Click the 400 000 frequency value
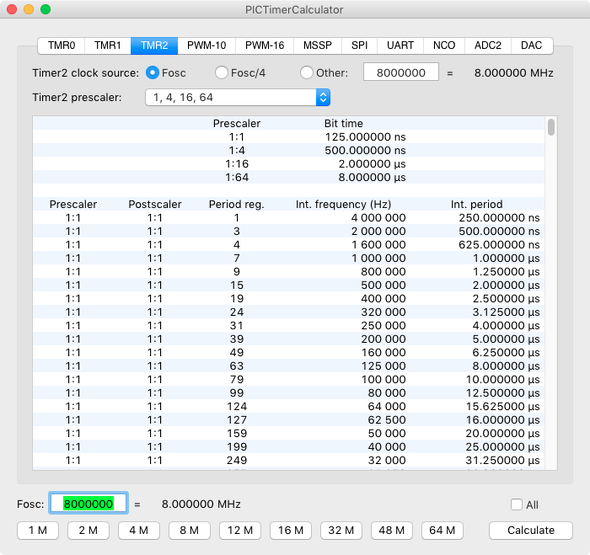The height and width of the screenshot is (555, 590). click(383, 299)
